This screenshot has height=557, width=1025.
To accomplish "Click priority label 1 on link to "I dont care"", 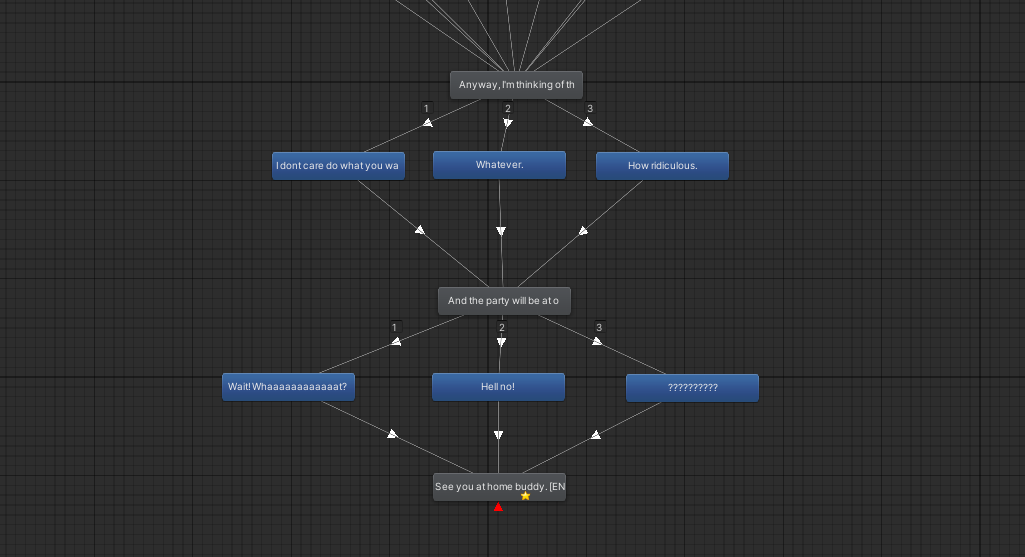I will click(426, 108).
